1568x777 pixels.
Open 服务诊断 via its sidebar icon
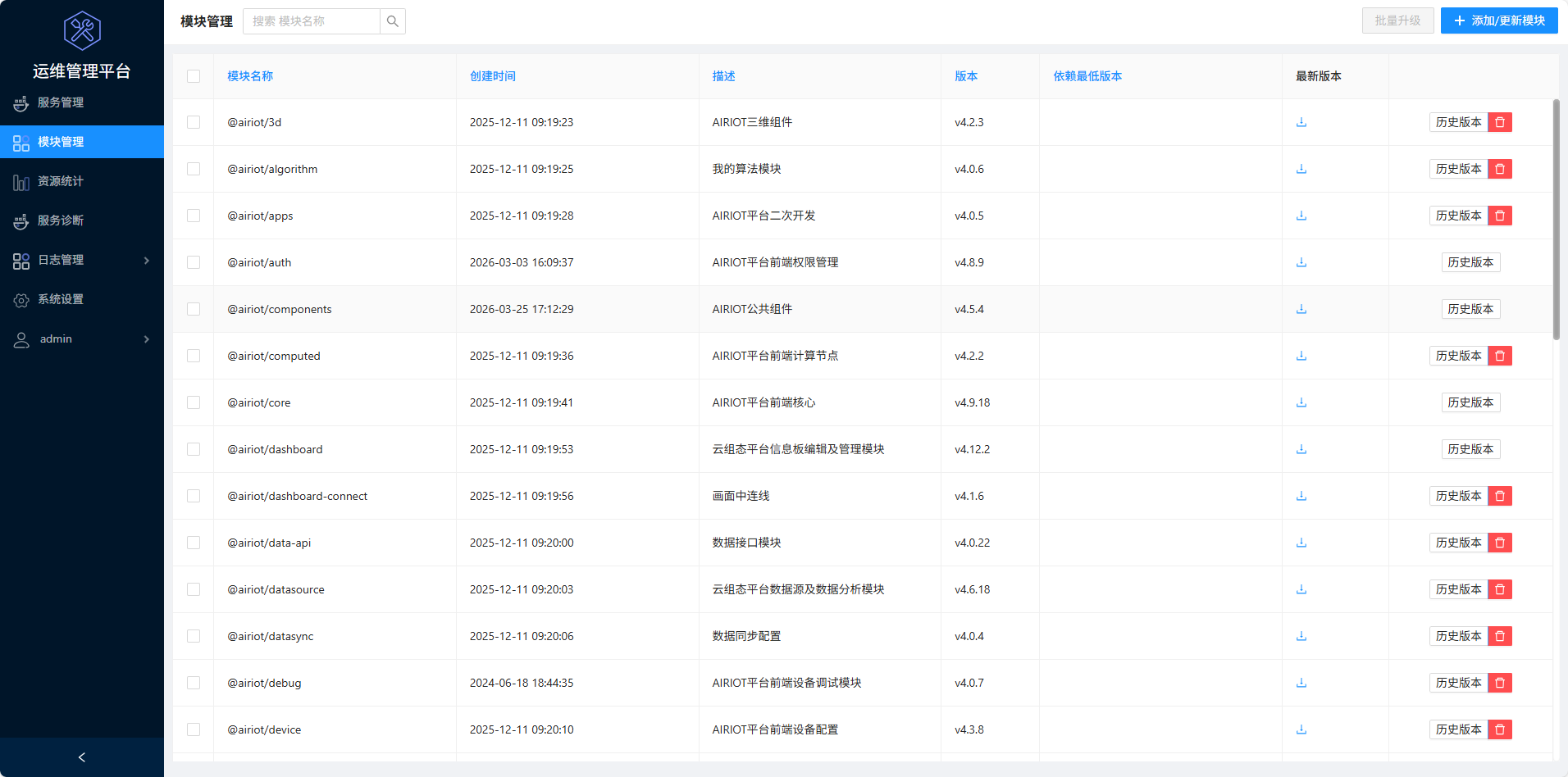coord(21,220)
